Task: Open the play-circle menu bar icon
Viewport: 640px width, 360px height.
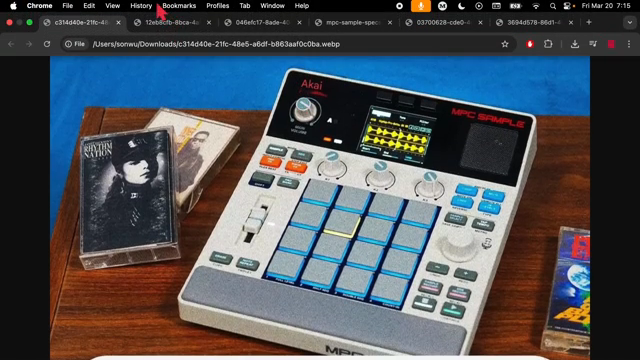Action: (x=479, y=6)
